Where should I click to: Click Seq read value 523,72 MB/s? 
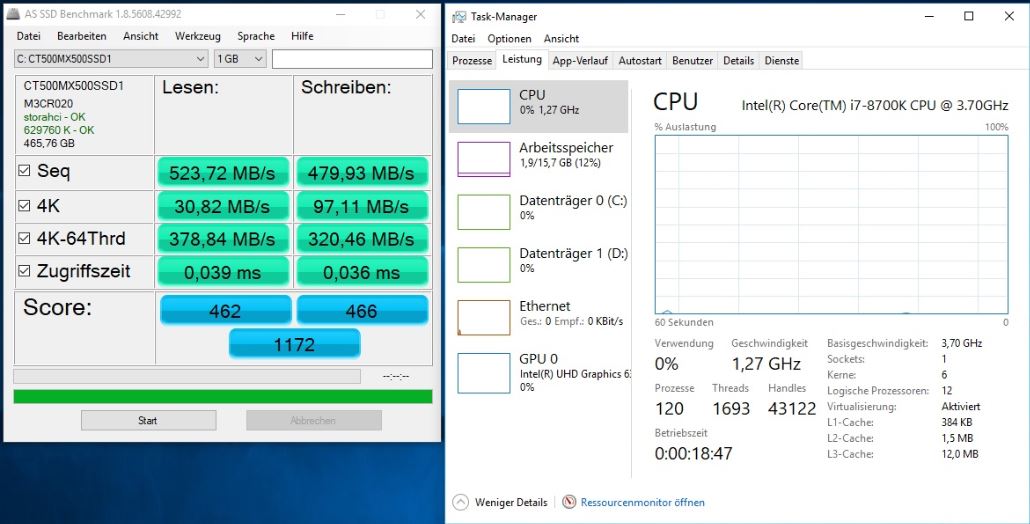(x=223, y=173)
